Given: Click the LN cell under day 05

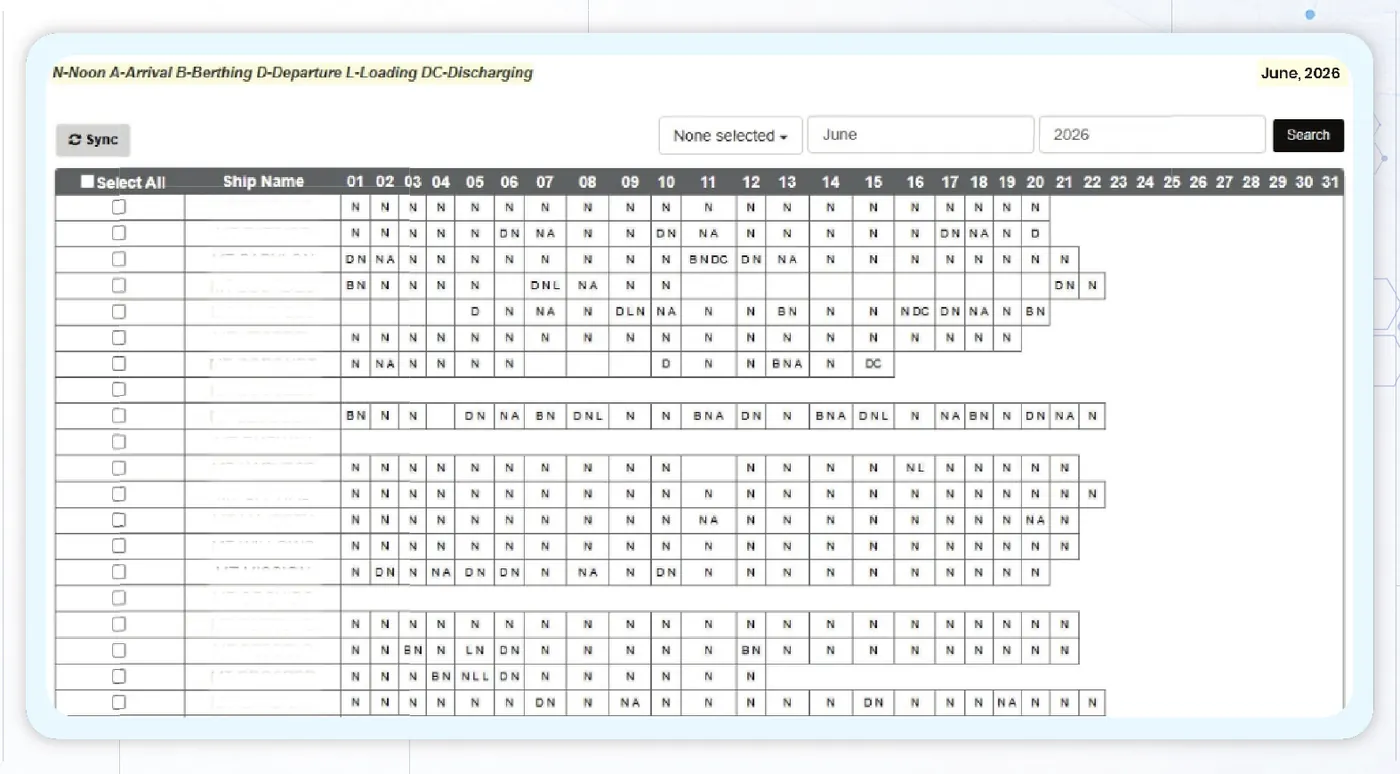Looking at the screenshot, I should click(475, 651).
